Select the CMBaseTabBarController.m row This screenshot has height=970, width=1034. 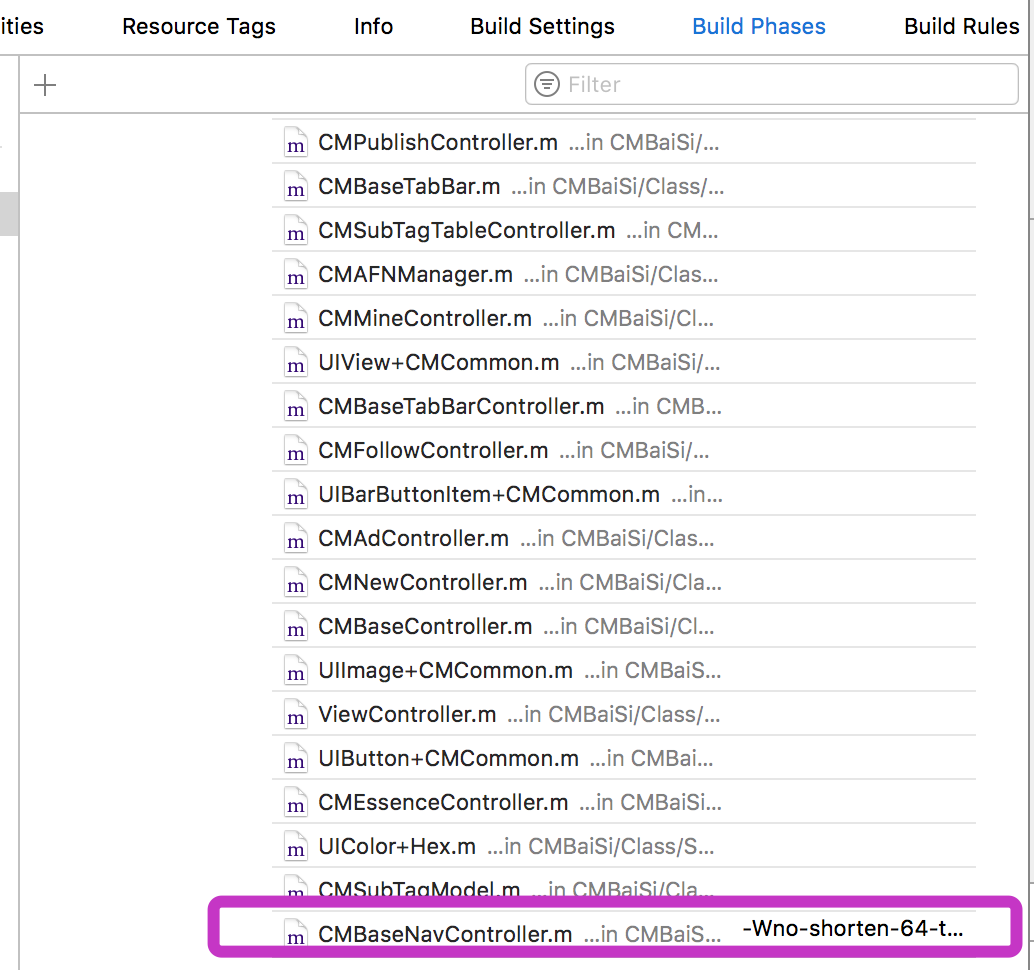click(624, 406)
